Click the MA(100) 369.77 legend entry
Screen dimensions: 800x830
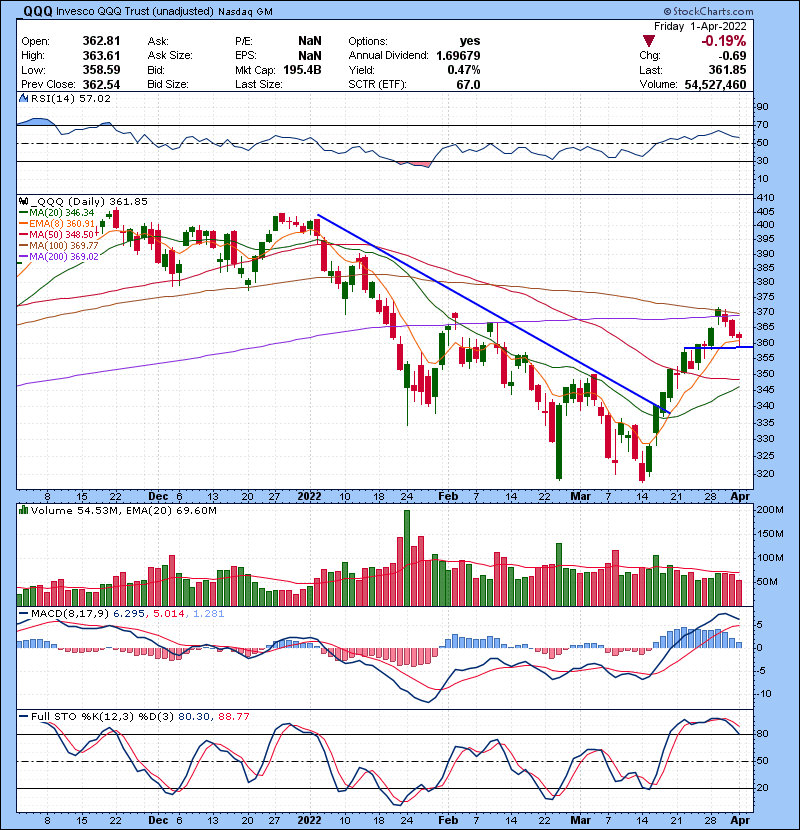click(59, 246)
